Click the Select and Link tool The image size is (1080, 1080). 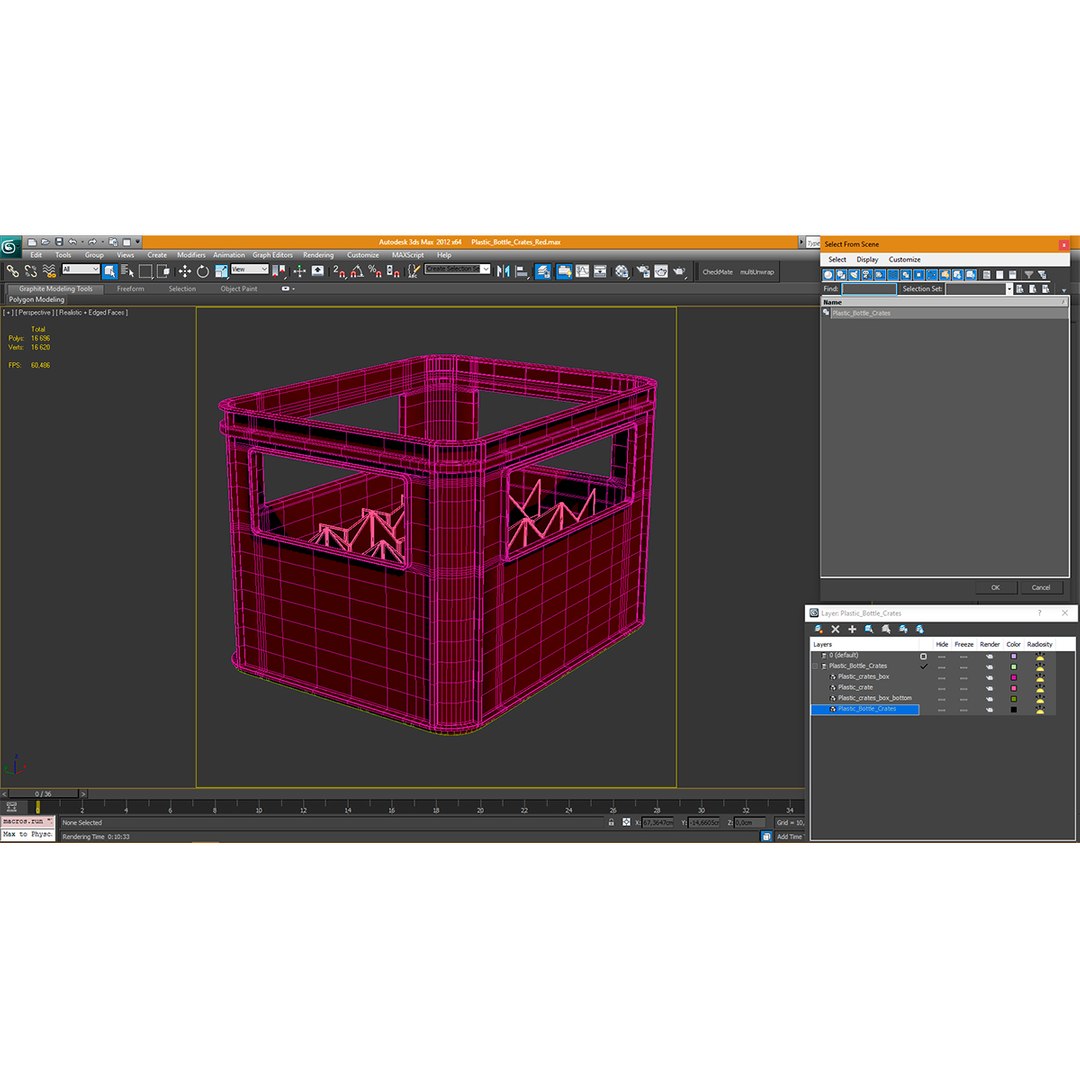click(x=12, y=271)
